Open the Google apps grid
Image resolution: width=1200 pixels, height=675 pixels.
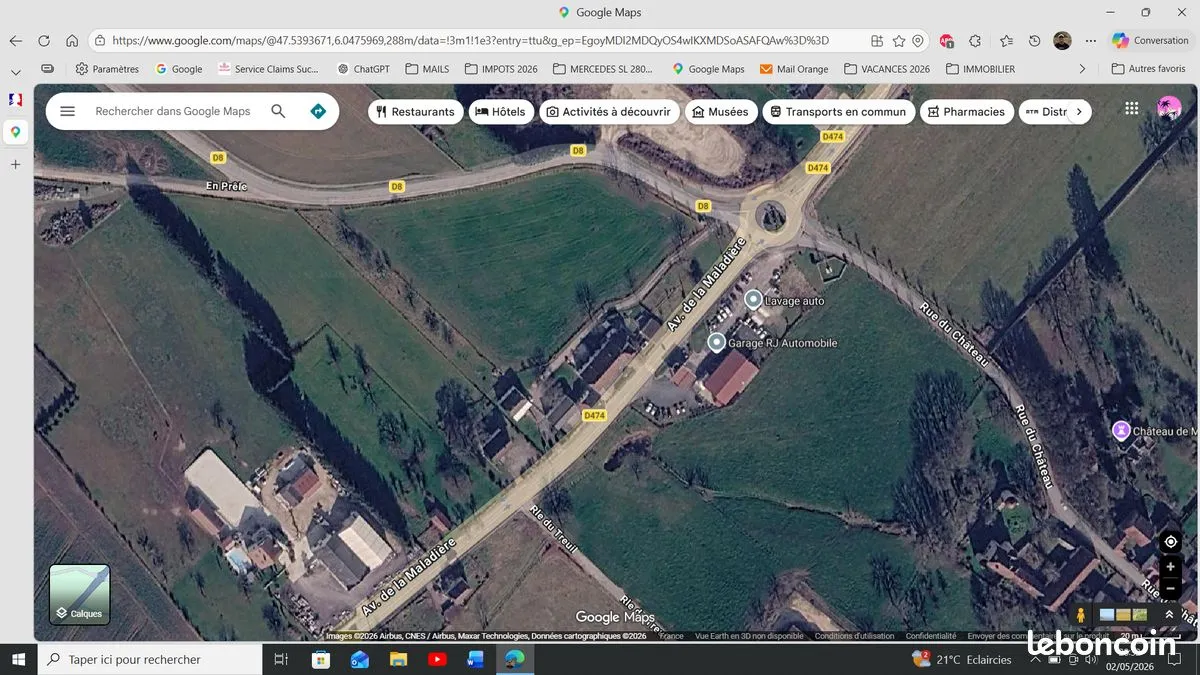click(x=1131, y=109)
